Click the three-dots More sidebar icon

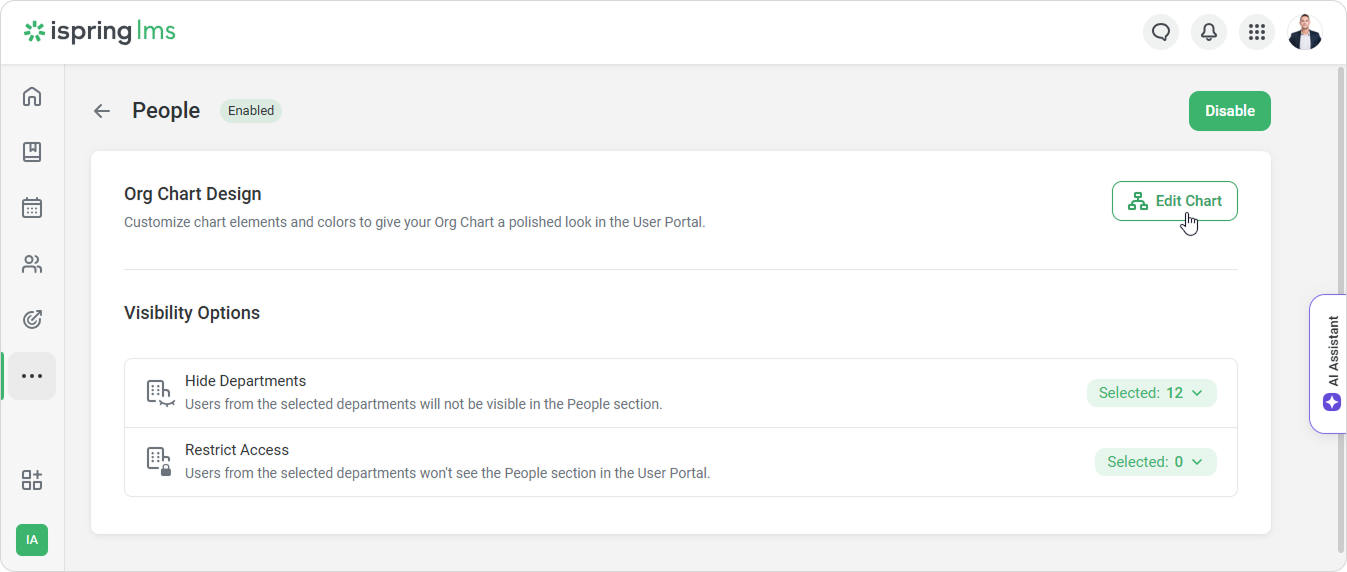click(x=32, y=376)
